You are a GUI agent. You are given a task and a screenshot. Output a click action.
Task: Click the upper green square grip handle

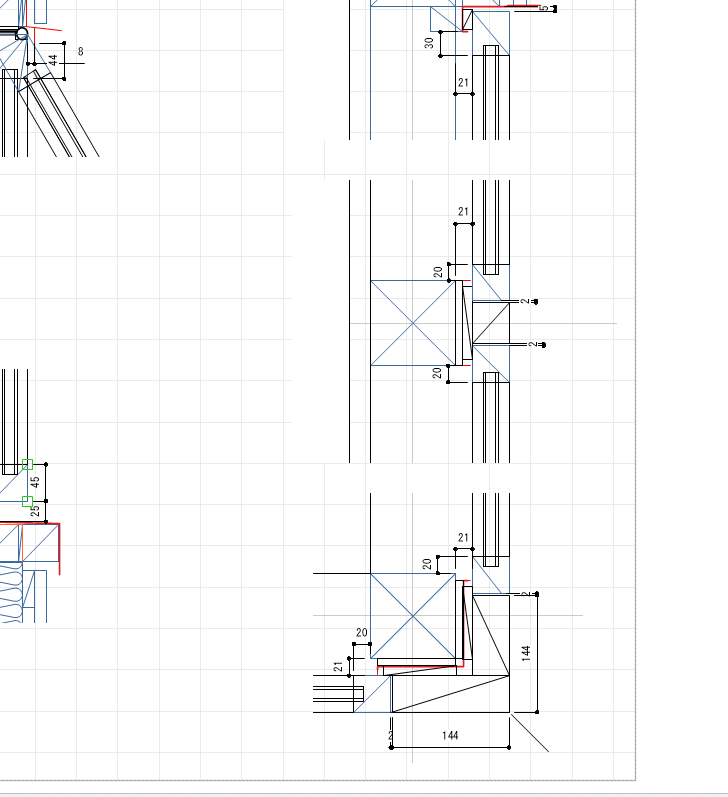point(27,464)
